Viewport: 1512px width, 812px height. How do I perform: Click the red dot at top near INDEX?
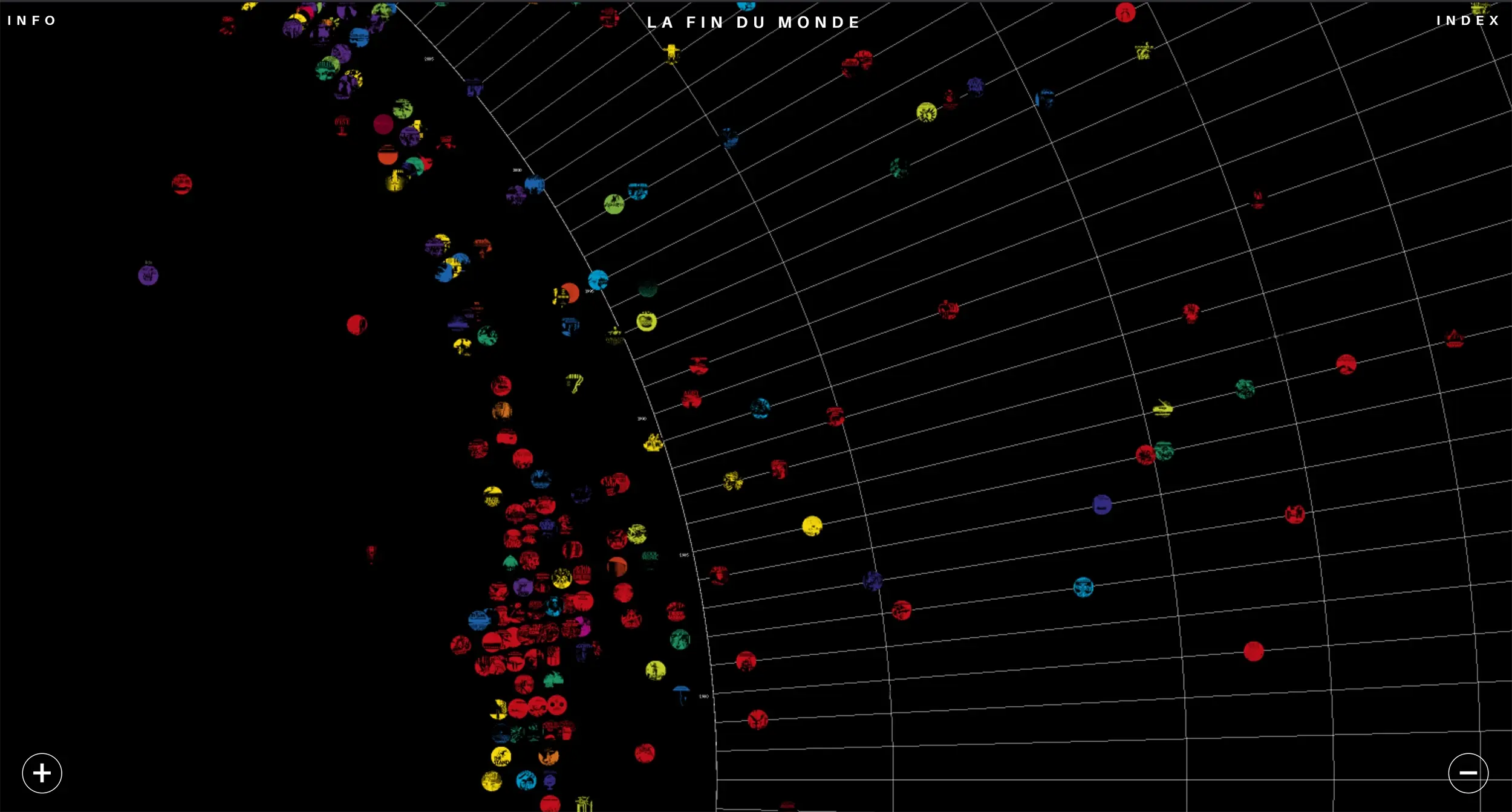pyautogui.click(x=1126, y=12)
